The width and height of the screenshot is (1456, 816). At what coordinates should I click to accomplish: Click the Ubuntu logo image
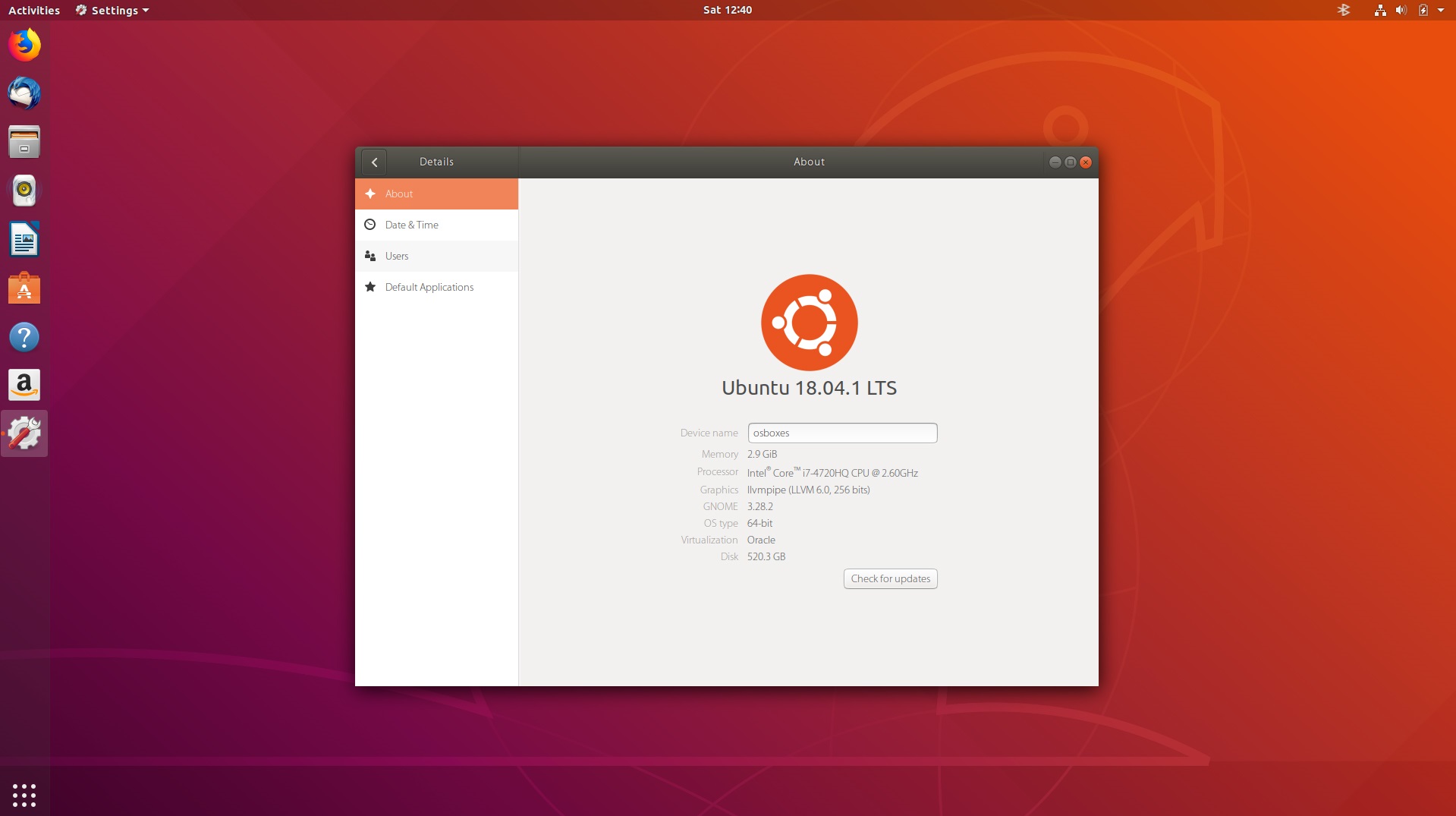810,323
